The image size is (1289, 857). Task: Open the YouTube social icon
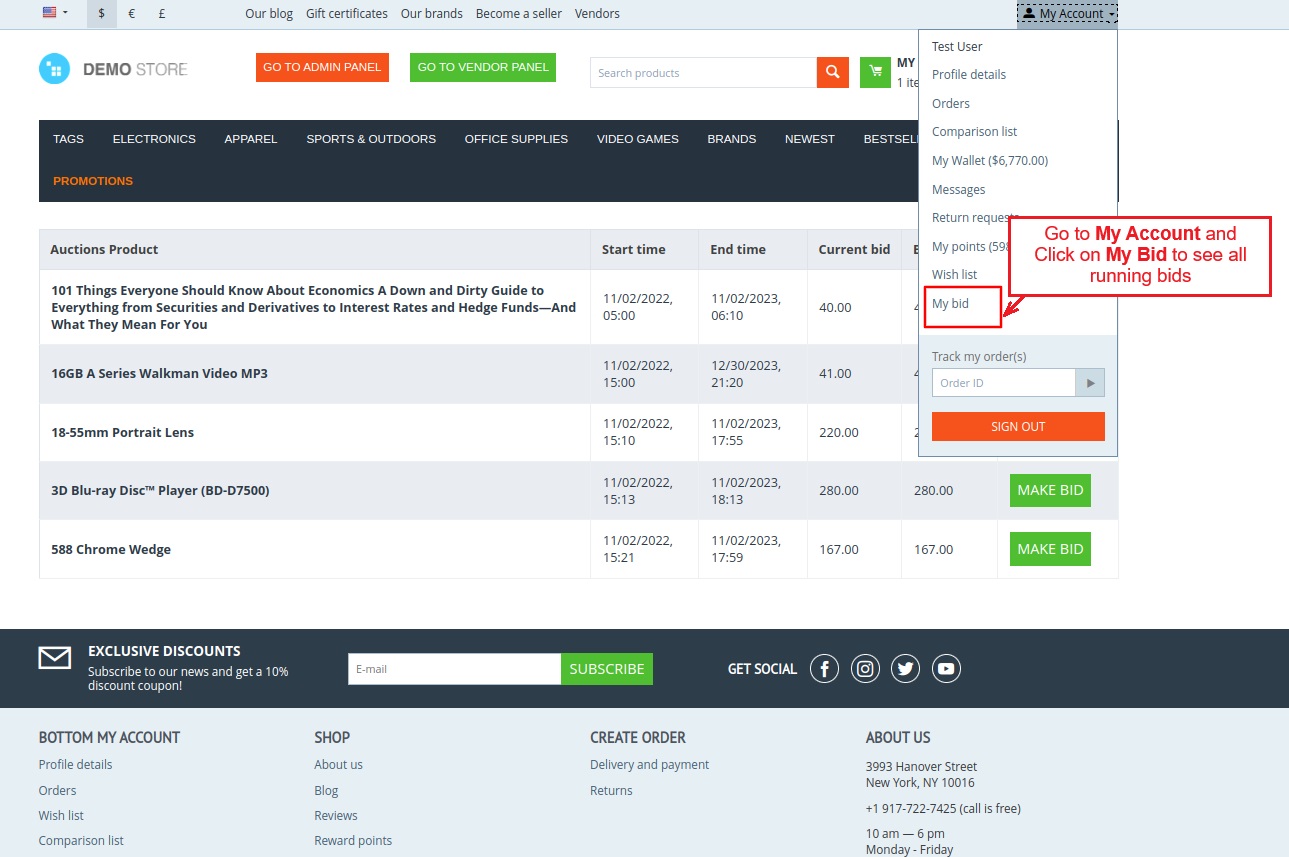946,669
